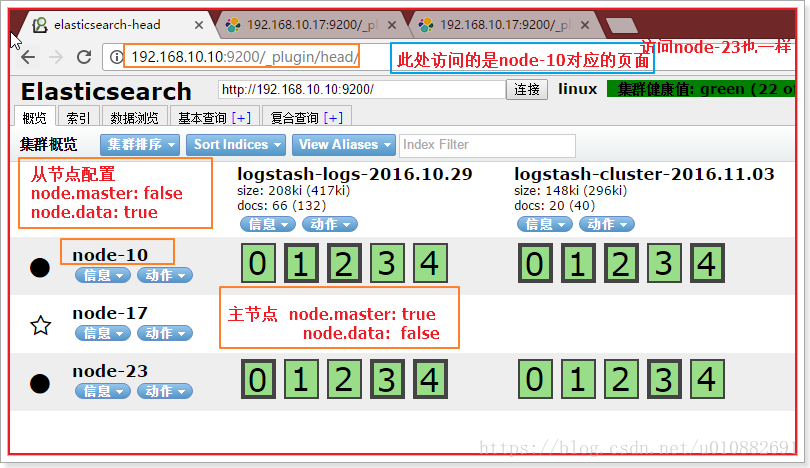Screen dimensions: 810x468
Task: Click the node-23 data node circle icon
Action: coord(40,383)
